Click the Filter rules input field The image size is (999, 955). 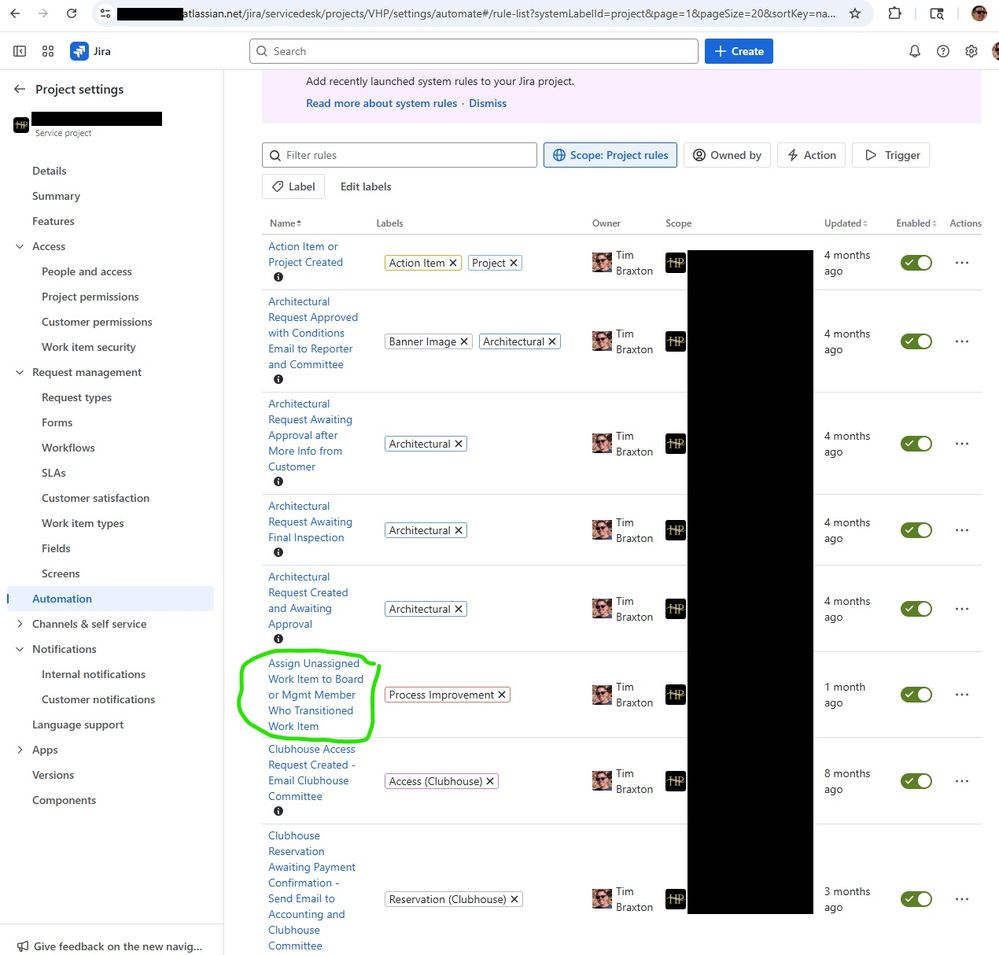[400, 155]
